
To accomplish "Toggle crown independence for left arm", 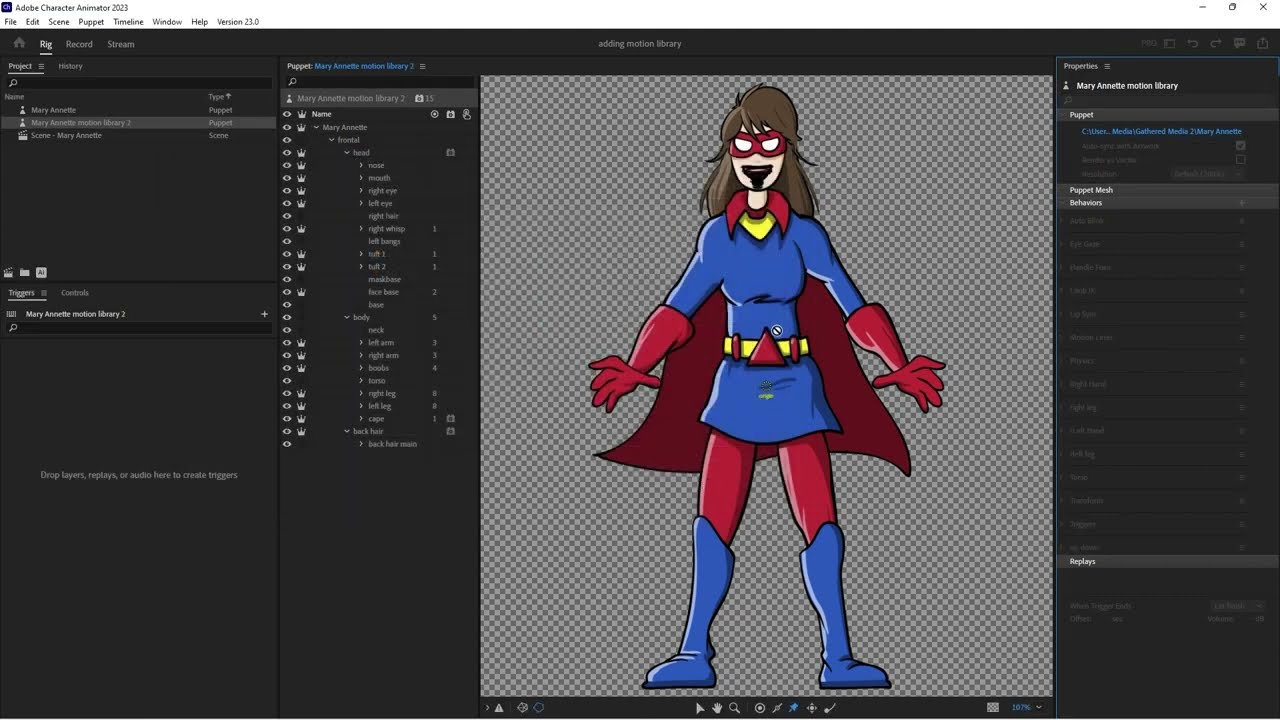I will click(301, 343).
